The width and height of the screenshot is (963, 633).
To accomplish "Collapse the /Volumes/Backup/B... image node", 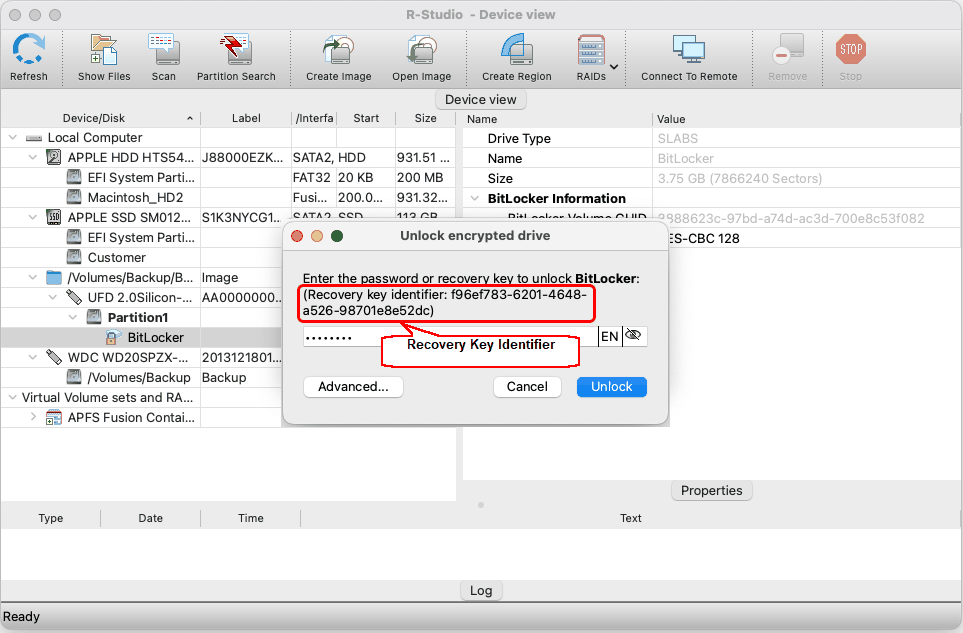I will pos(33,278).
